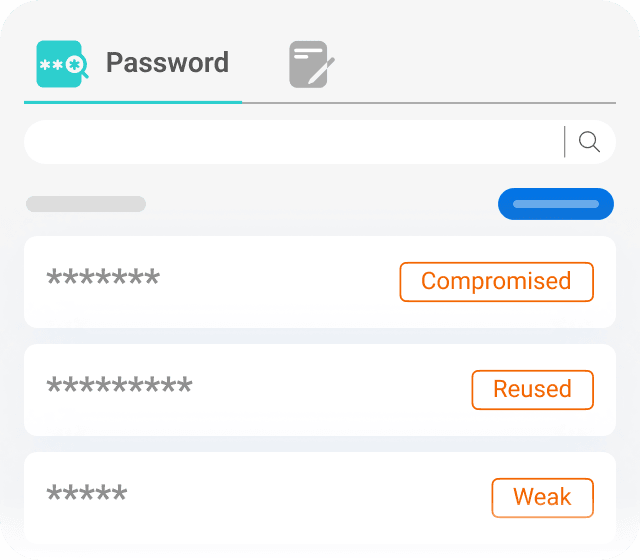Click the Compromised status badge
Image resolution: width=640 pixels, height=560 pixels.
click(x=496, y=282)
